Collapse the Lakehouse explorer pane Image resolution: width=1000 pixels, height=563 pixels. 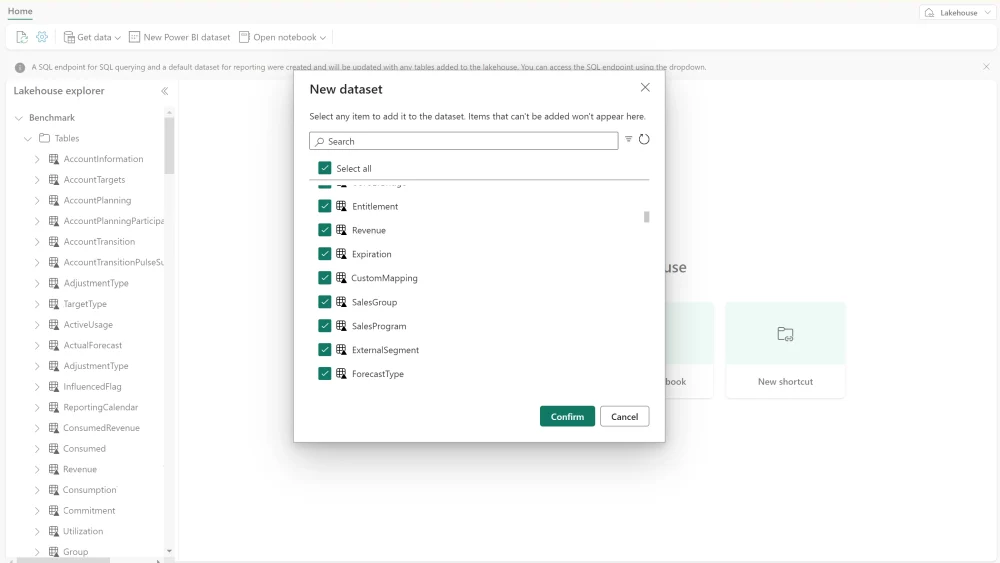click(165, 91)
